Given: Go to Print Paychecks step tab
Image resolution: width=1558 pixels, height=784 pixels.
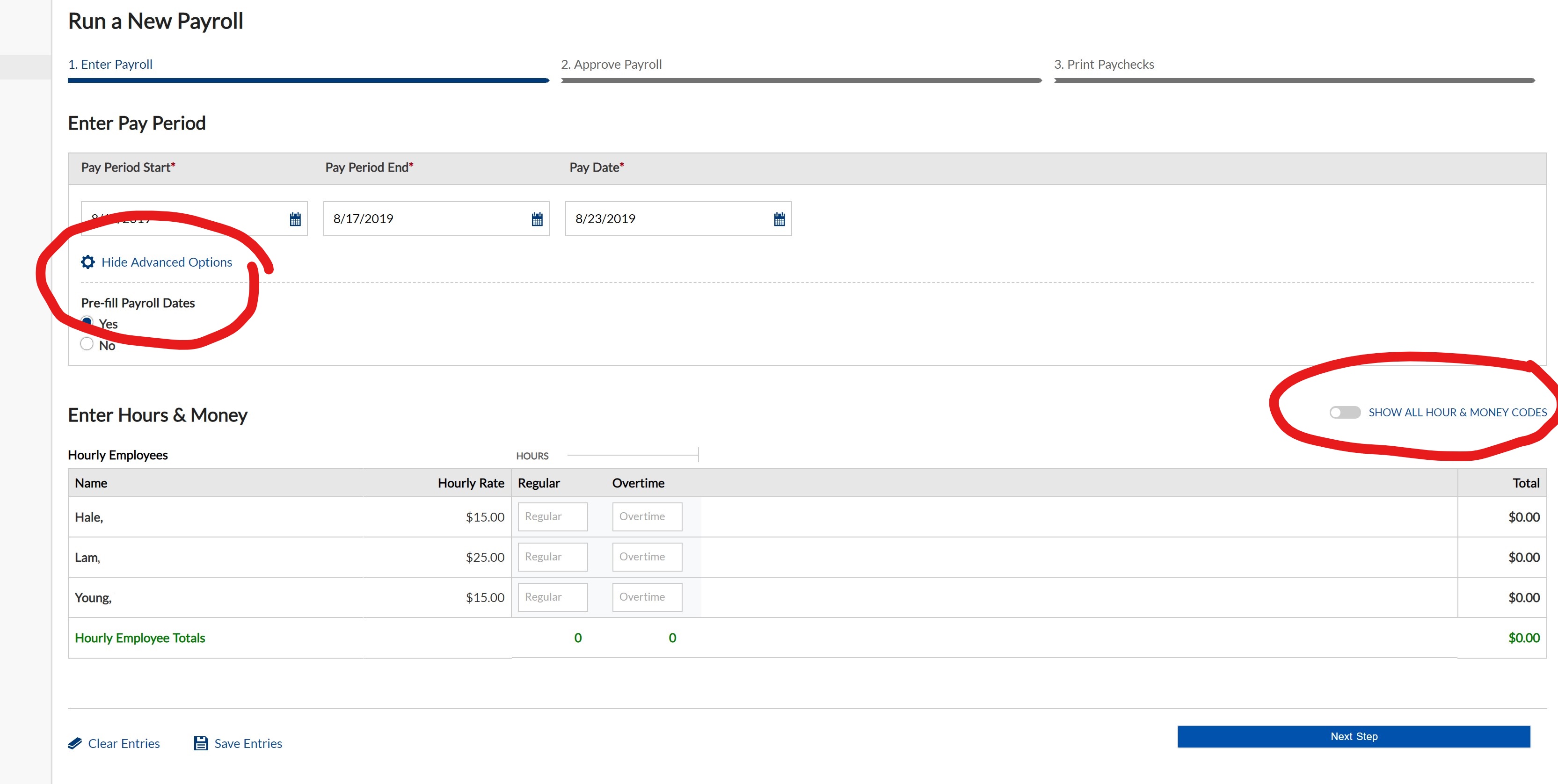Looking at the screenshot, I should point(1104,64).
